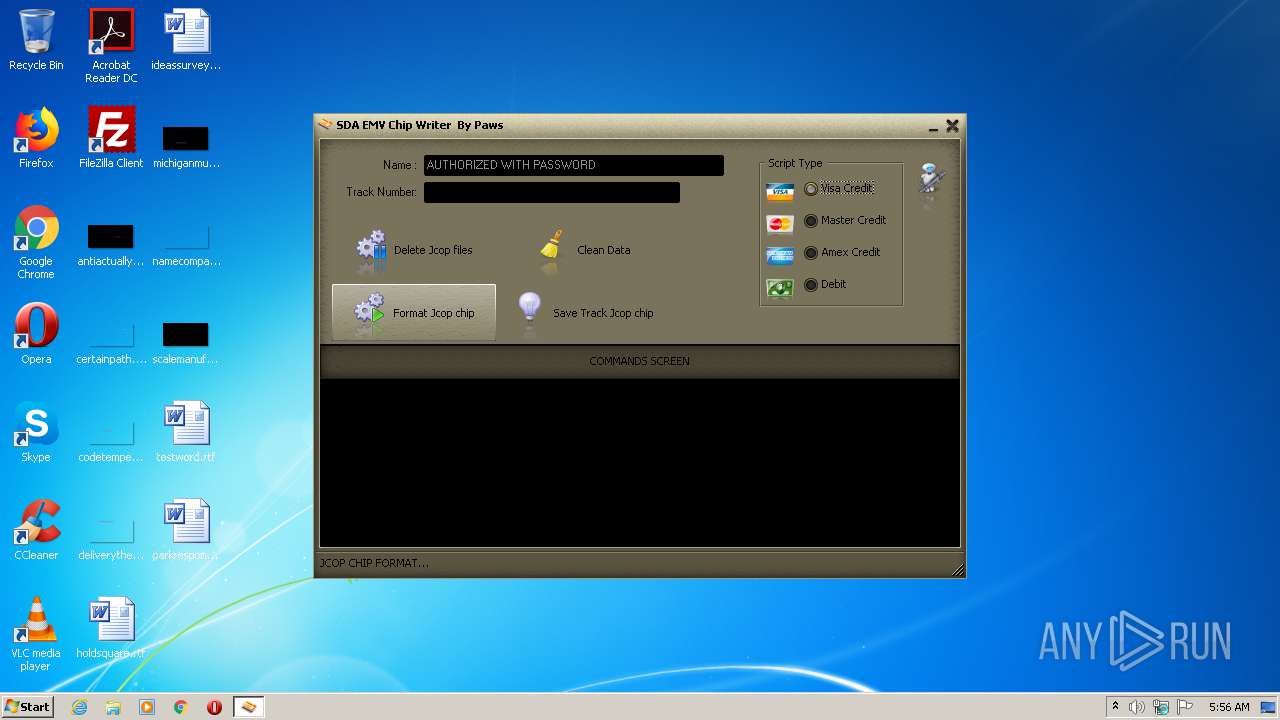Select the testword.rtf document icon
This screenshot has width=1280, height=720.
(x=186, y=433)
